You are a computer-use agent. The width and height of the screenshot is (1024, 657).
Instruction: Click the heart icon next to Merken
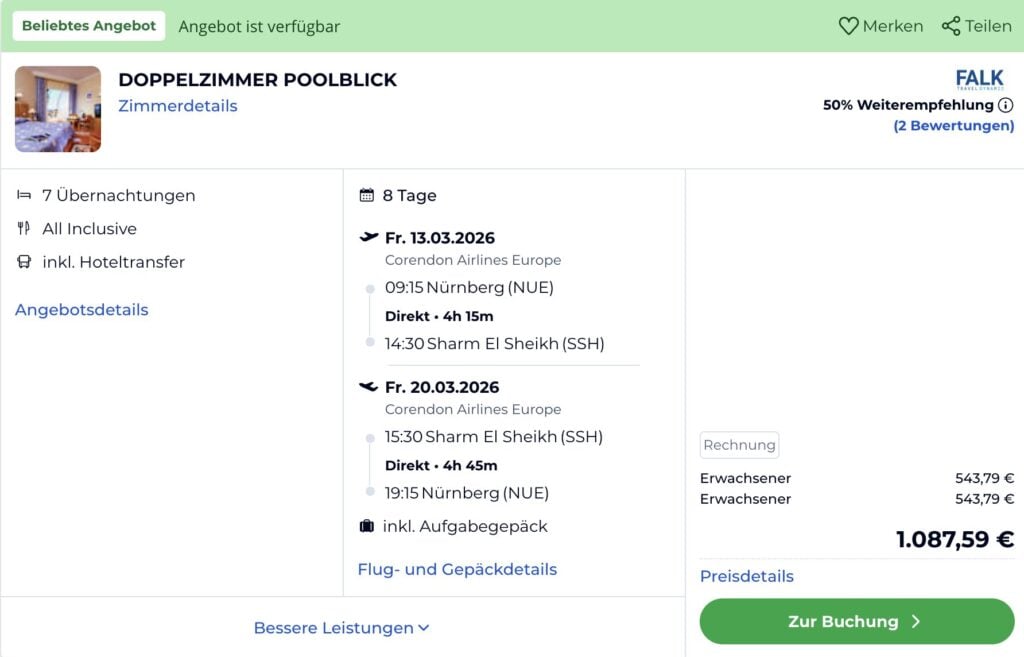coord(848,26)
